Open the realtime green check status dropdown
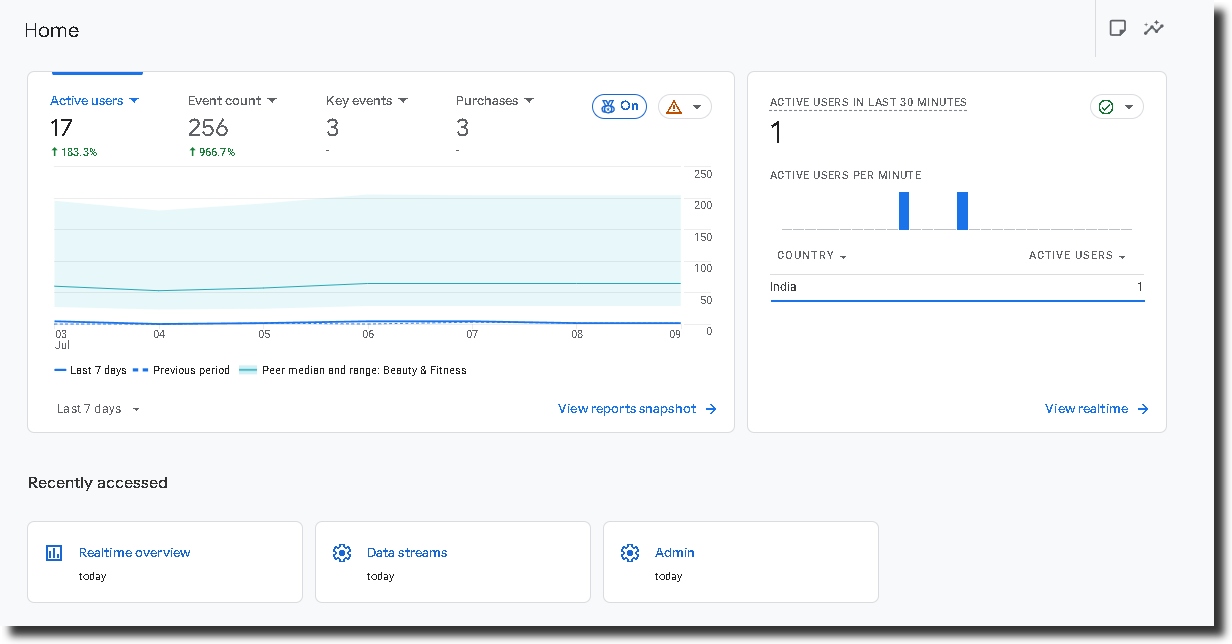The width and height of the screenshot is (1232, 644). [x=1117, y=106]
